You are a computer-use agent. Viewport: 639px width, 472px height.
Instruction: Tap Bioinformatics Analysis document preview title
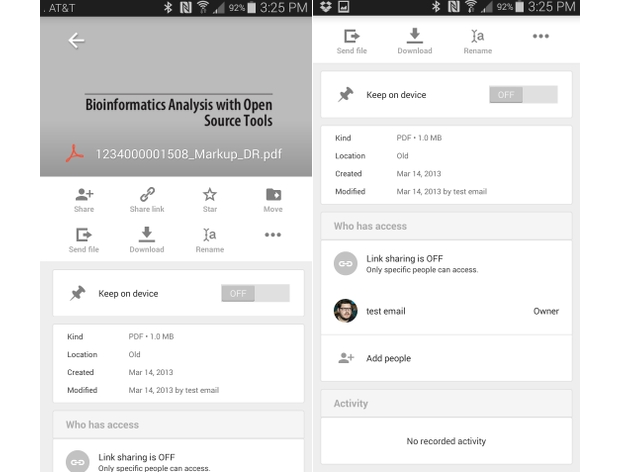tap(178, 112)
